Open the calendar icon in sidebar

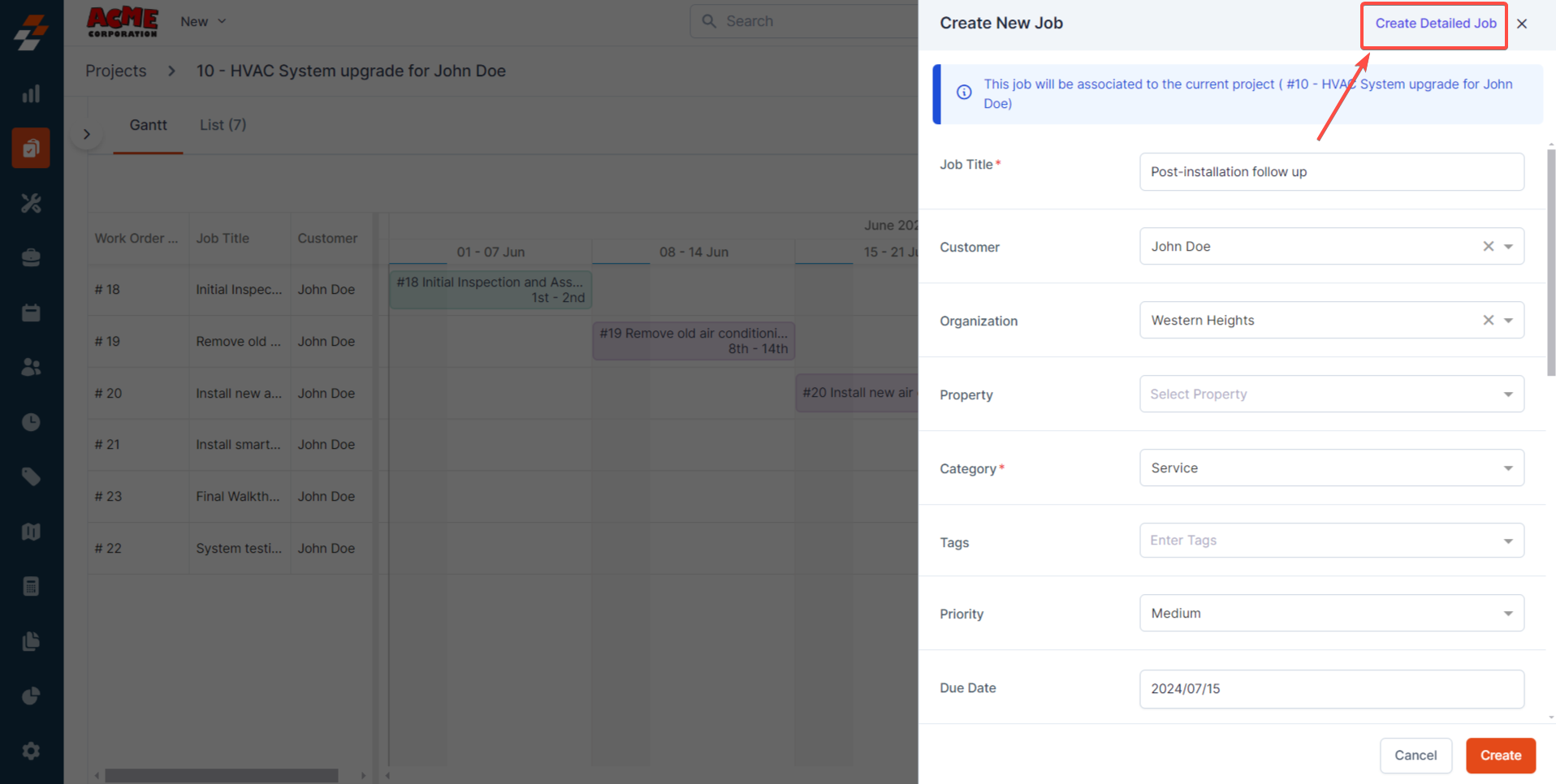31,312
